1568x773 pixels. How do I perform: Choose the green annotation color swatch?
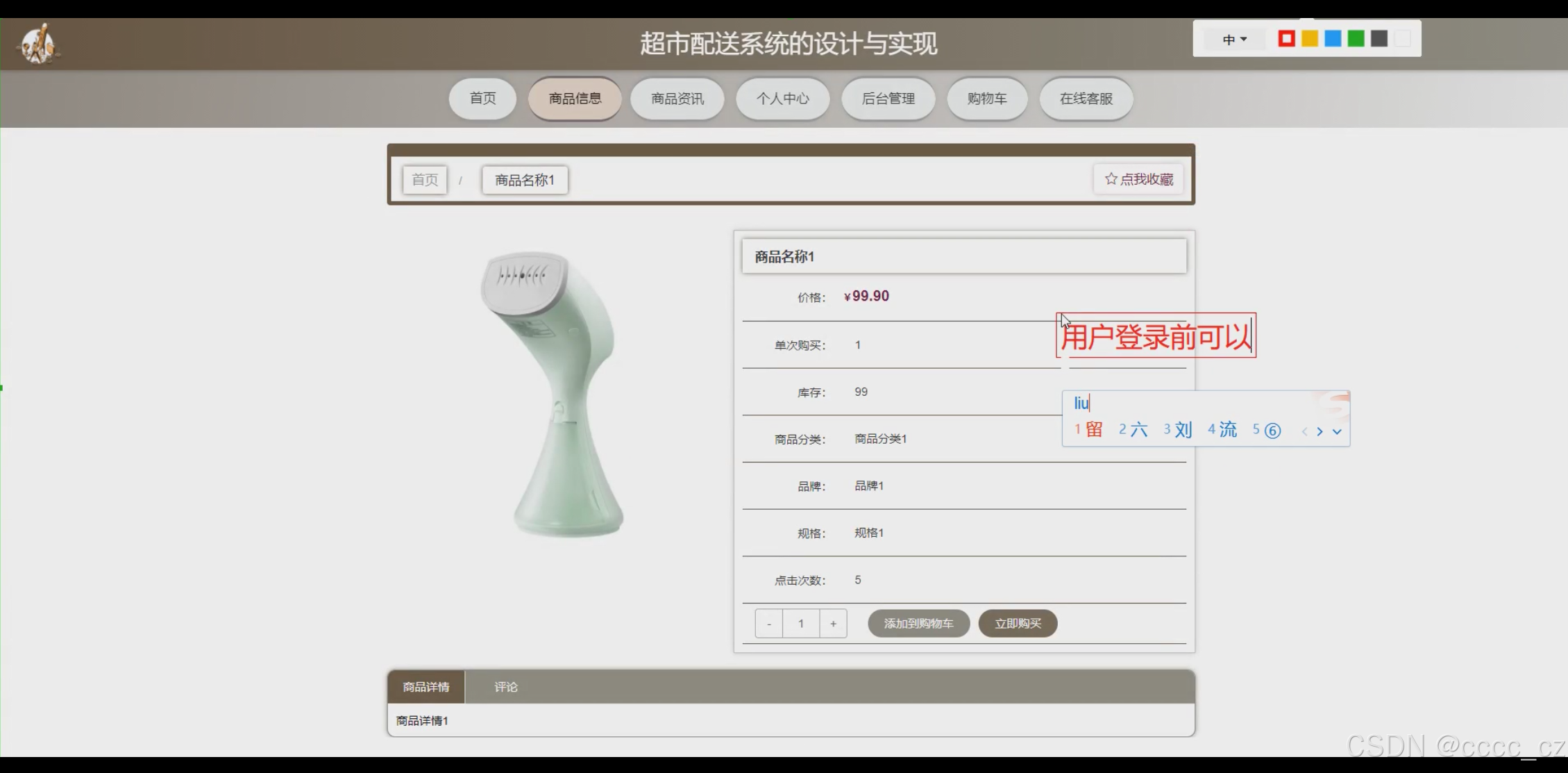point(1356,39)
